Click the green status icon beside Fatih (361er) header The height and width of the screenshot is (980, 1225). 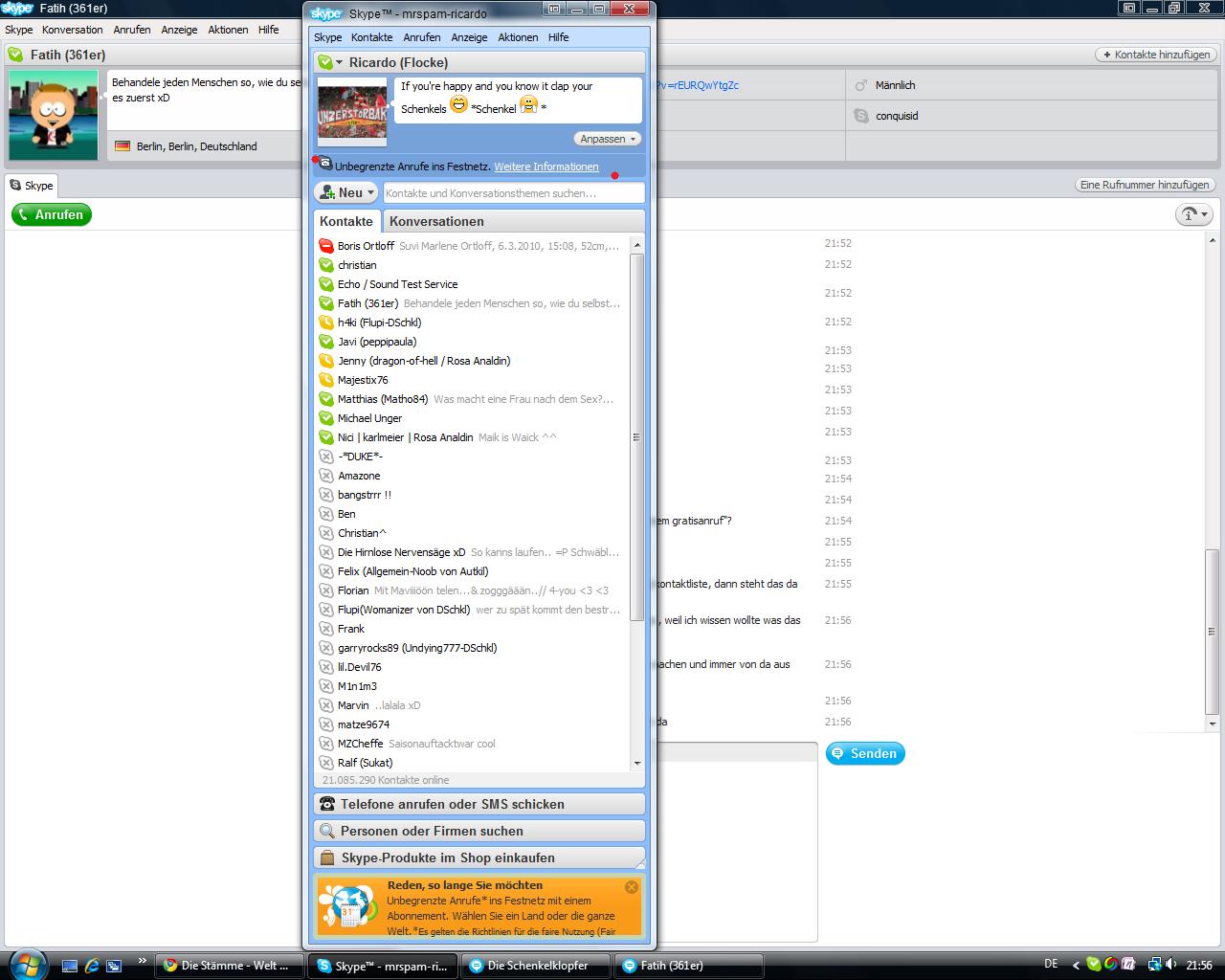pyautogui.click(x=15, y=55)
